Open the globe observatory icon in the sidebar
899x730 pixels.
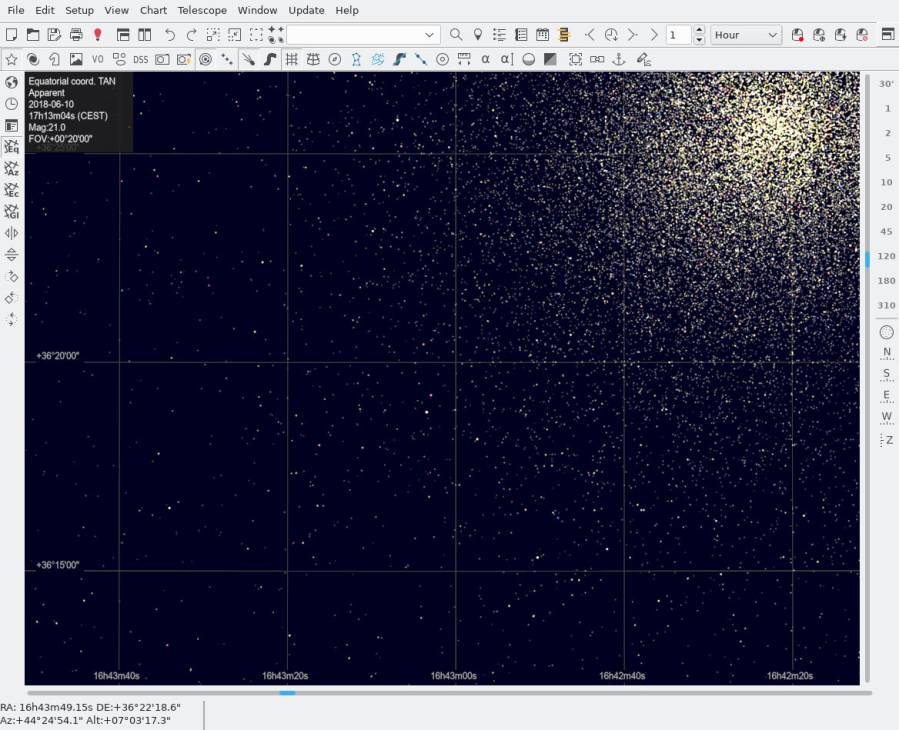[x=11, y=83]
